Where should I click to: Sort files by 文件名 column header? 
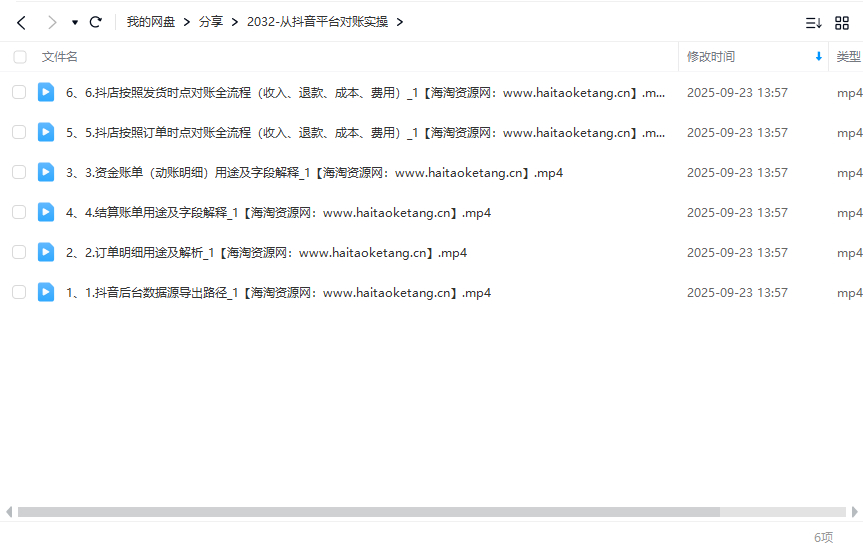[60, 57]
